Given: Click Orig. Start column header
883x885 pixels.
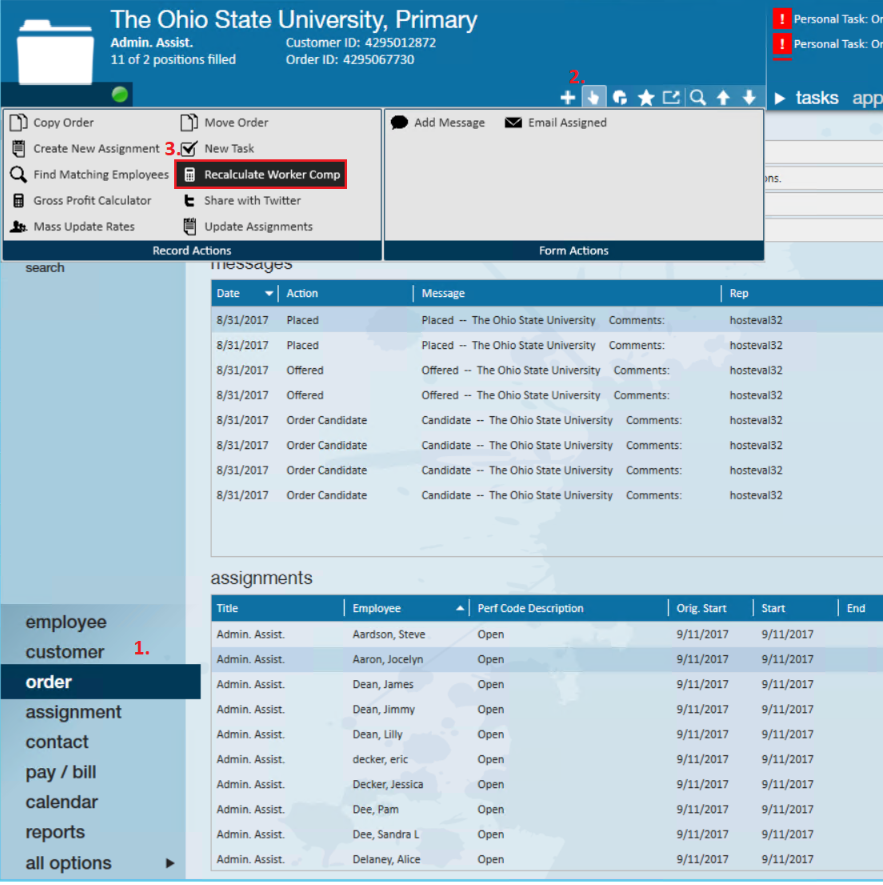Looking at the screenshot, I should [701, 608].
